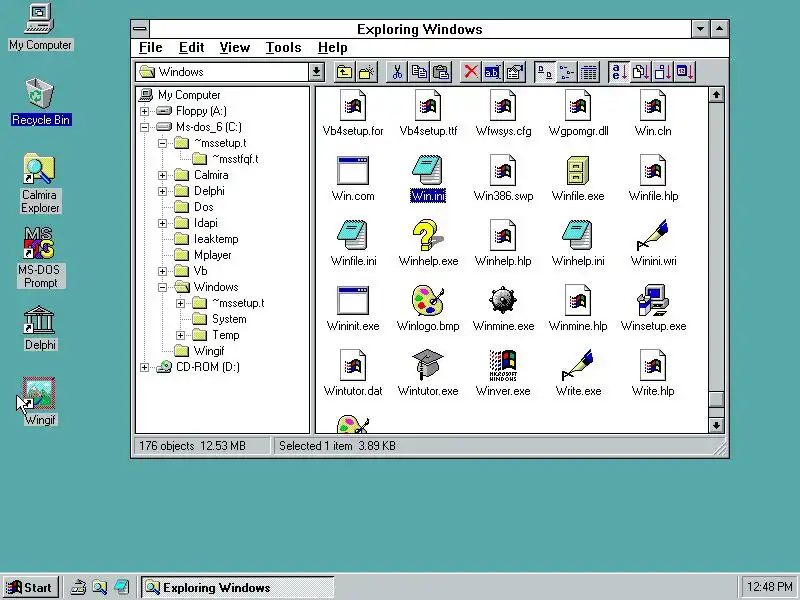800x600 pixels.
Task: Select the Wininit.exe window icon
Action: [353, 300]
